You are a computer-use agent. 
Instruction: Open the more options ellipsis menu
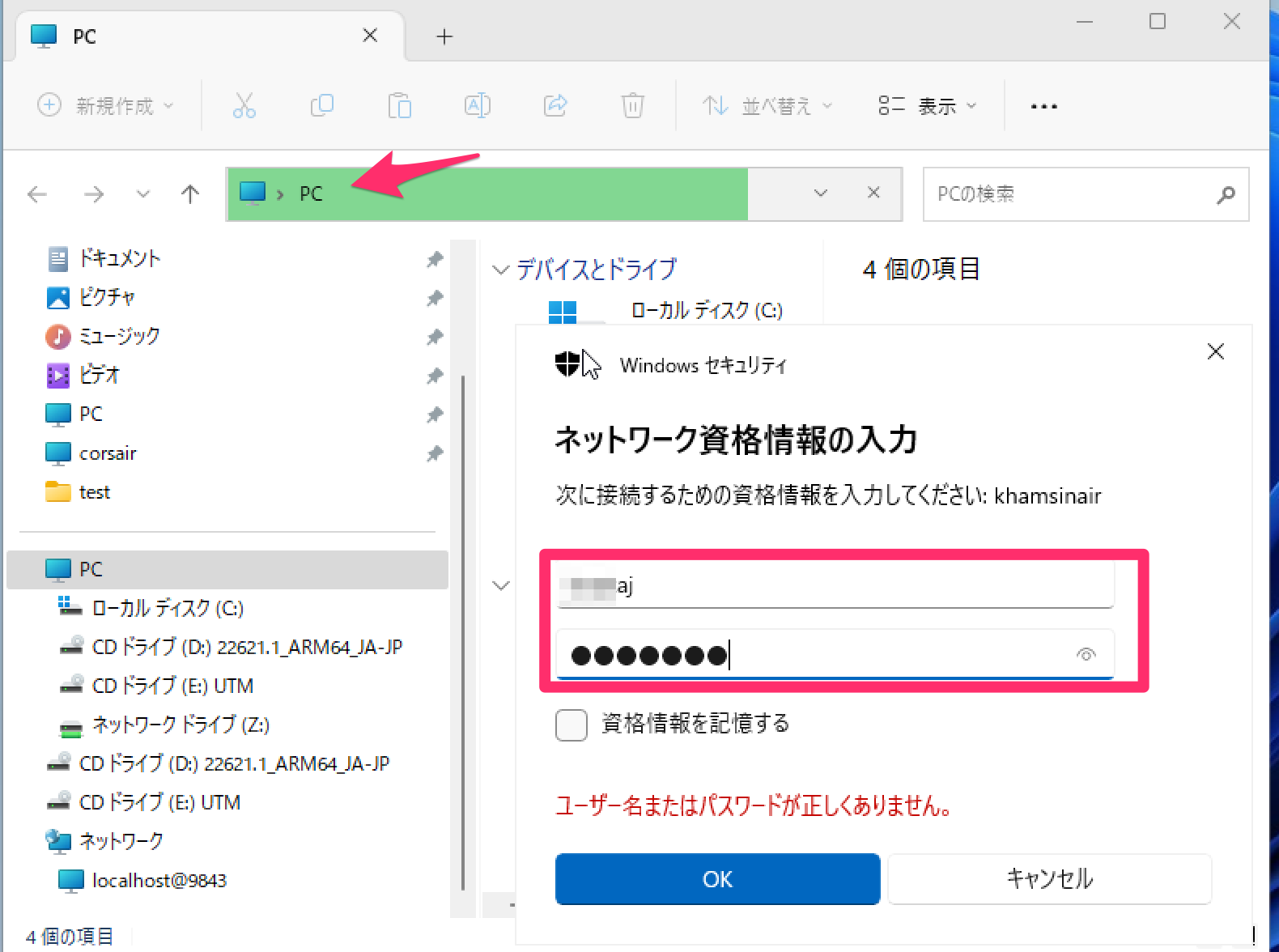[x=1043, y=106]
